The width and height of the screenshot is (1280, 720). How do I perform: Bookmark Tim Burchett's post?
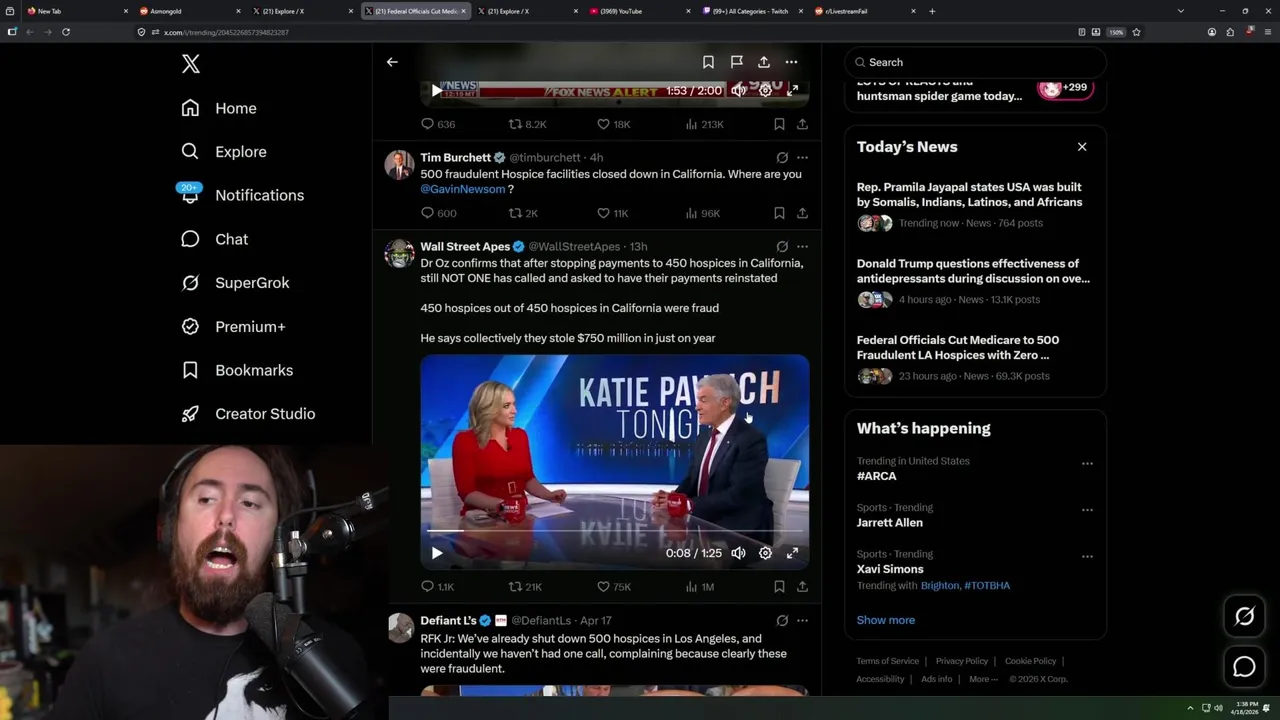[779, 213]
